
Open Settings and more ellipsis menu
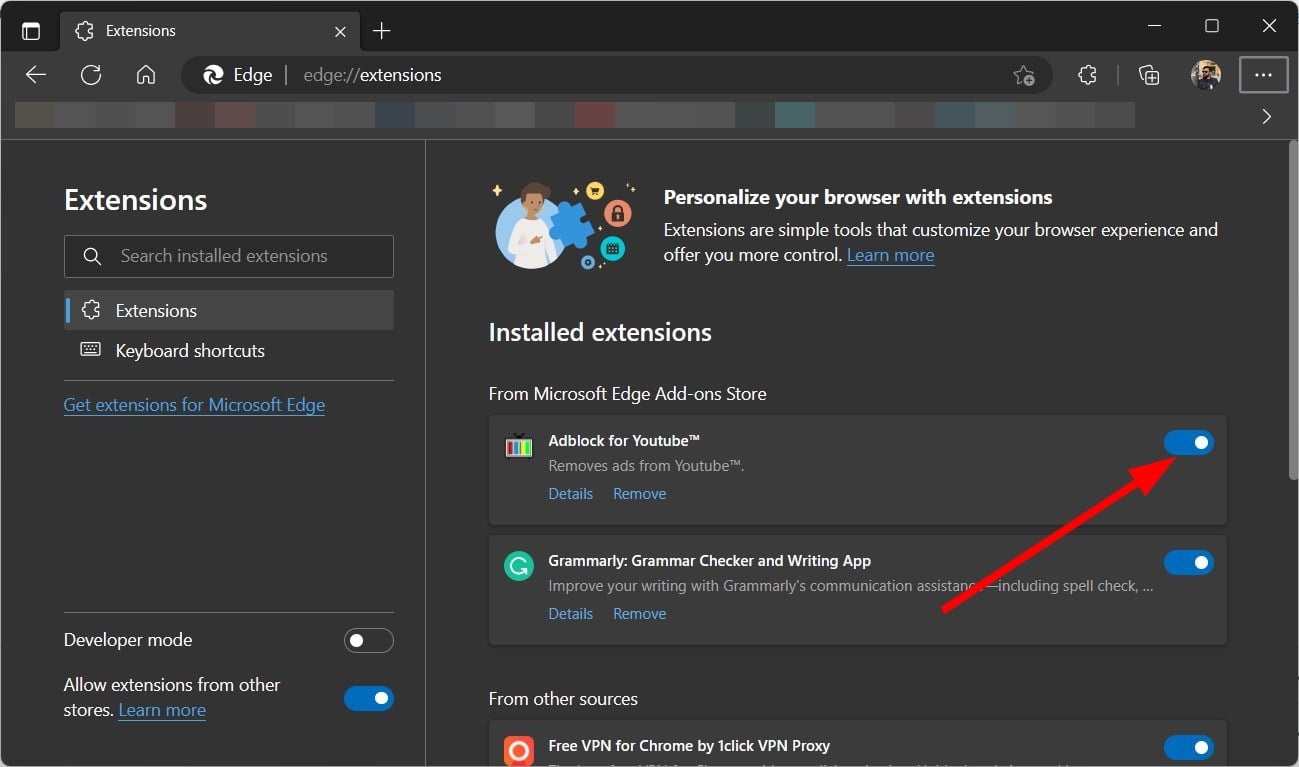coord(1263,75)
